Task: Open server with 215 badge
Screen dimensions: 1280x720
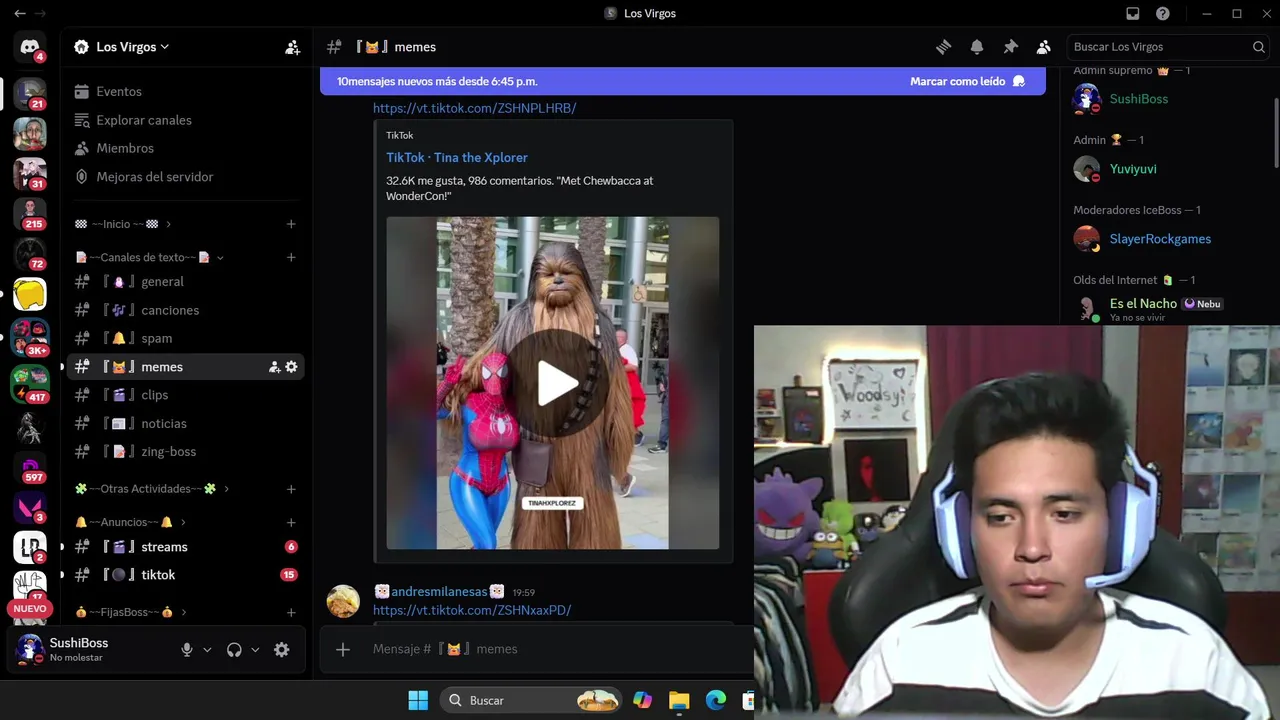Action: tap(30, 213)
